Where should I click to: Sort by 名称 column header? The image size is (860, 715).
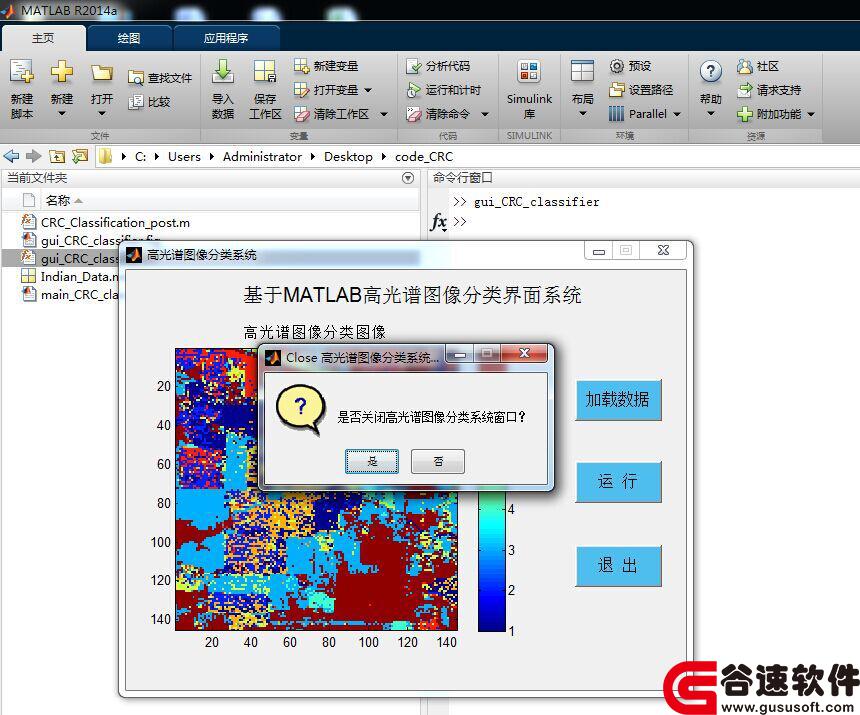58,201
